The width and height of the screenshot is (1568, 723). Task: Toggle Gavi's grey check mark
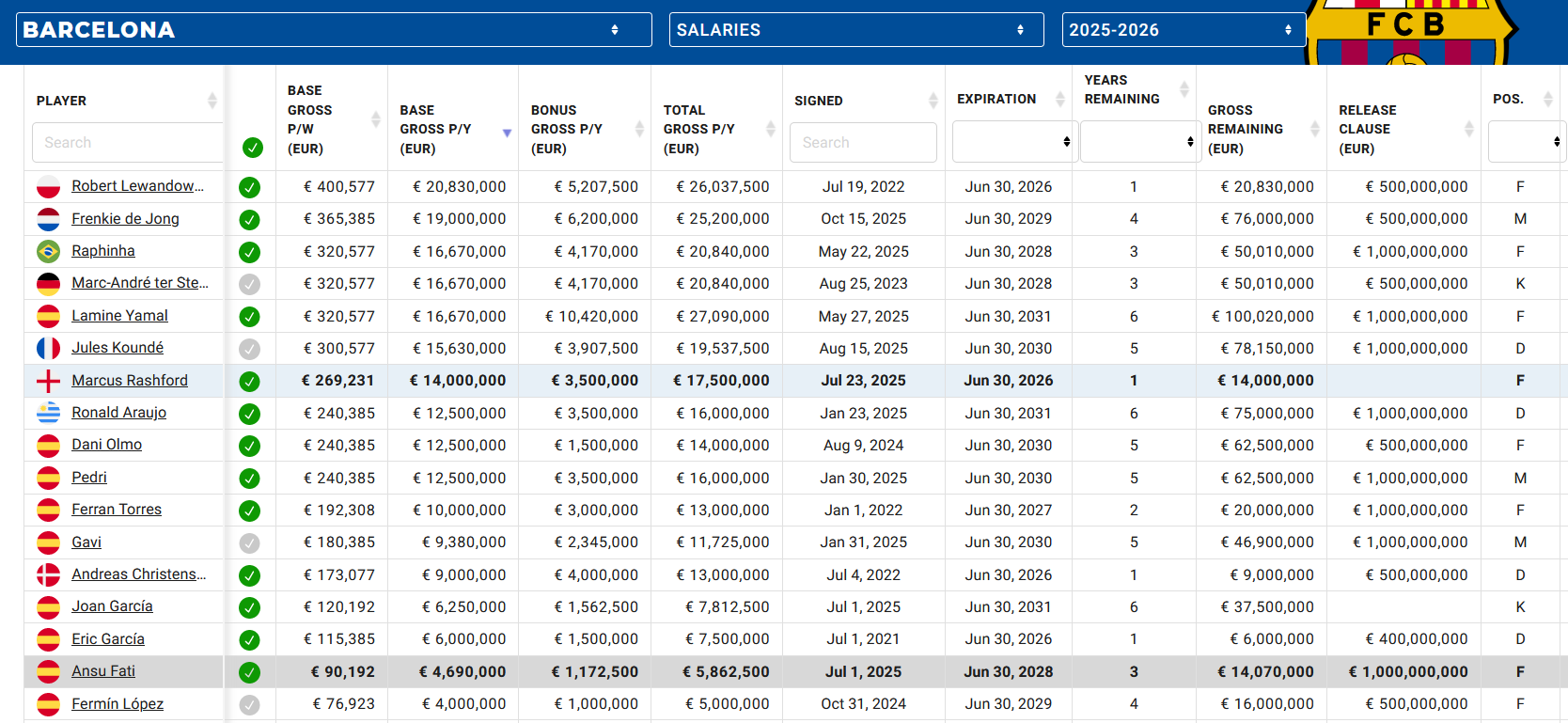(249, 542)
